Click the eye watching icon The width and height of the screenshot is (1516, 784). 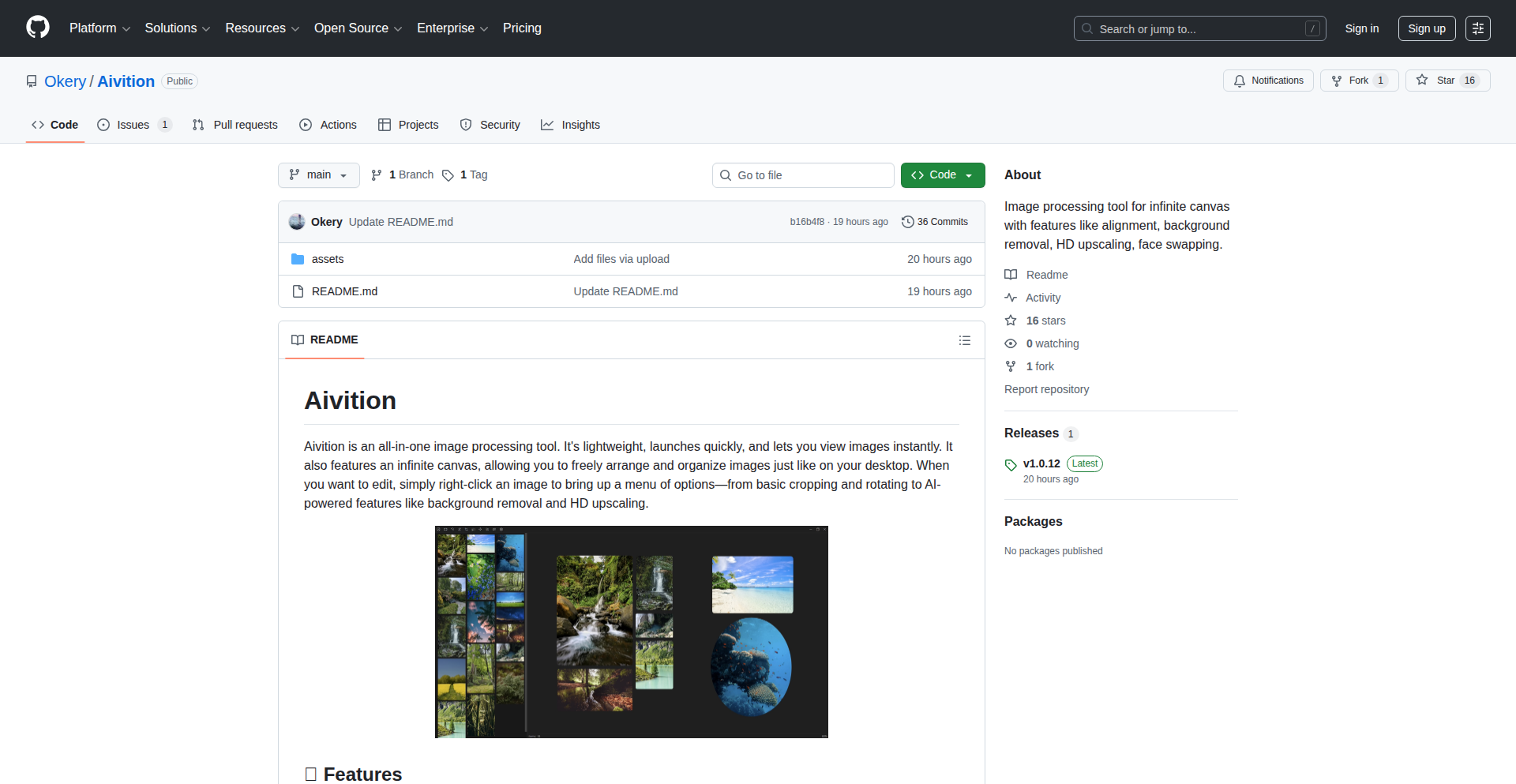pos(1011,343)
